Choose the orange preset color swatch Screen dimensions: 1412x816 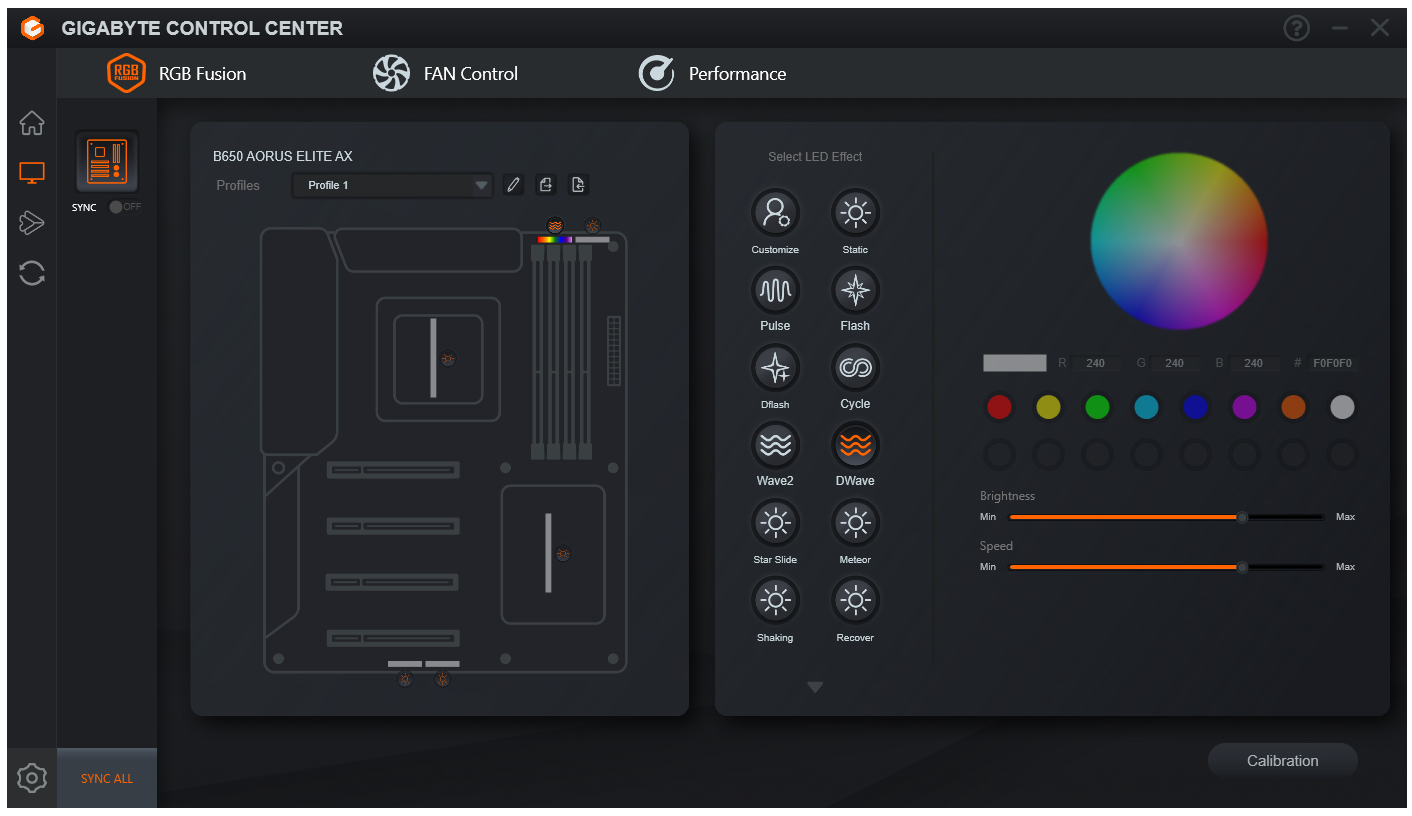[x=1293, y=407]
